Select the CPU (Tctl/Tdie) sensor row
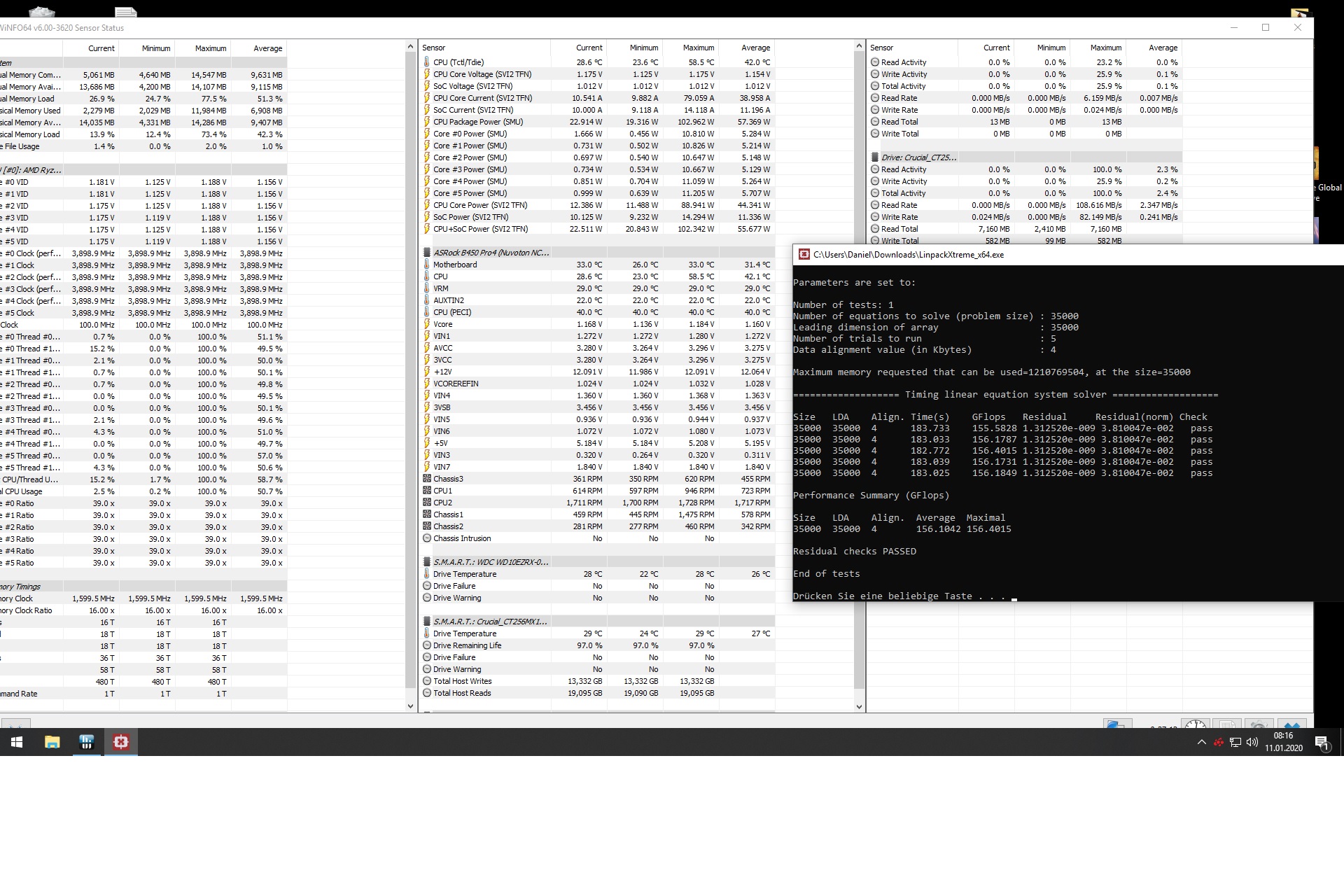 coord(458,62)
